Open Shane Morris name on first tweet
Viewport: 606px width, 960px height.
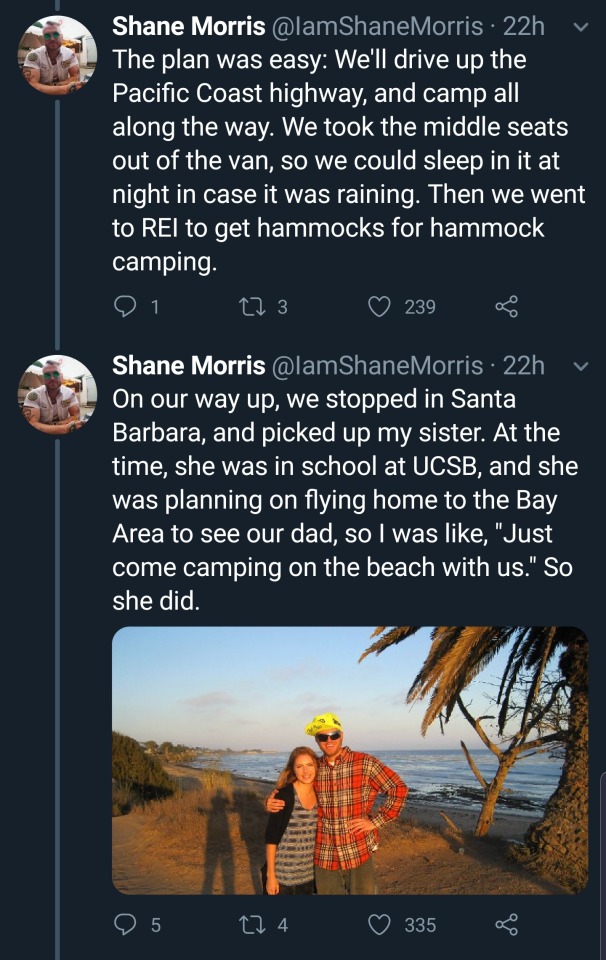pyautogui.click(x=188, y=27)
